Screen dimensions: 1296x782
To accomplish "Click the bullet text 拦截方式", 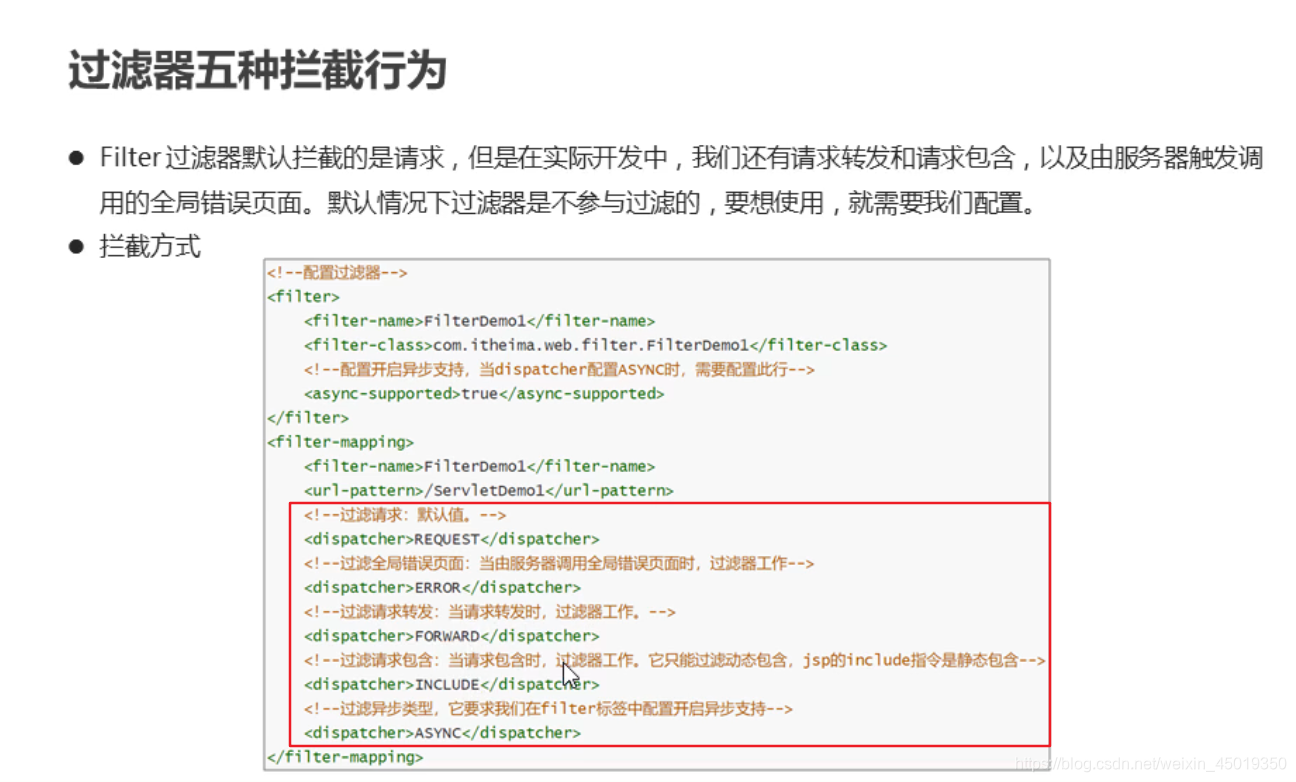I will (150, 246).
